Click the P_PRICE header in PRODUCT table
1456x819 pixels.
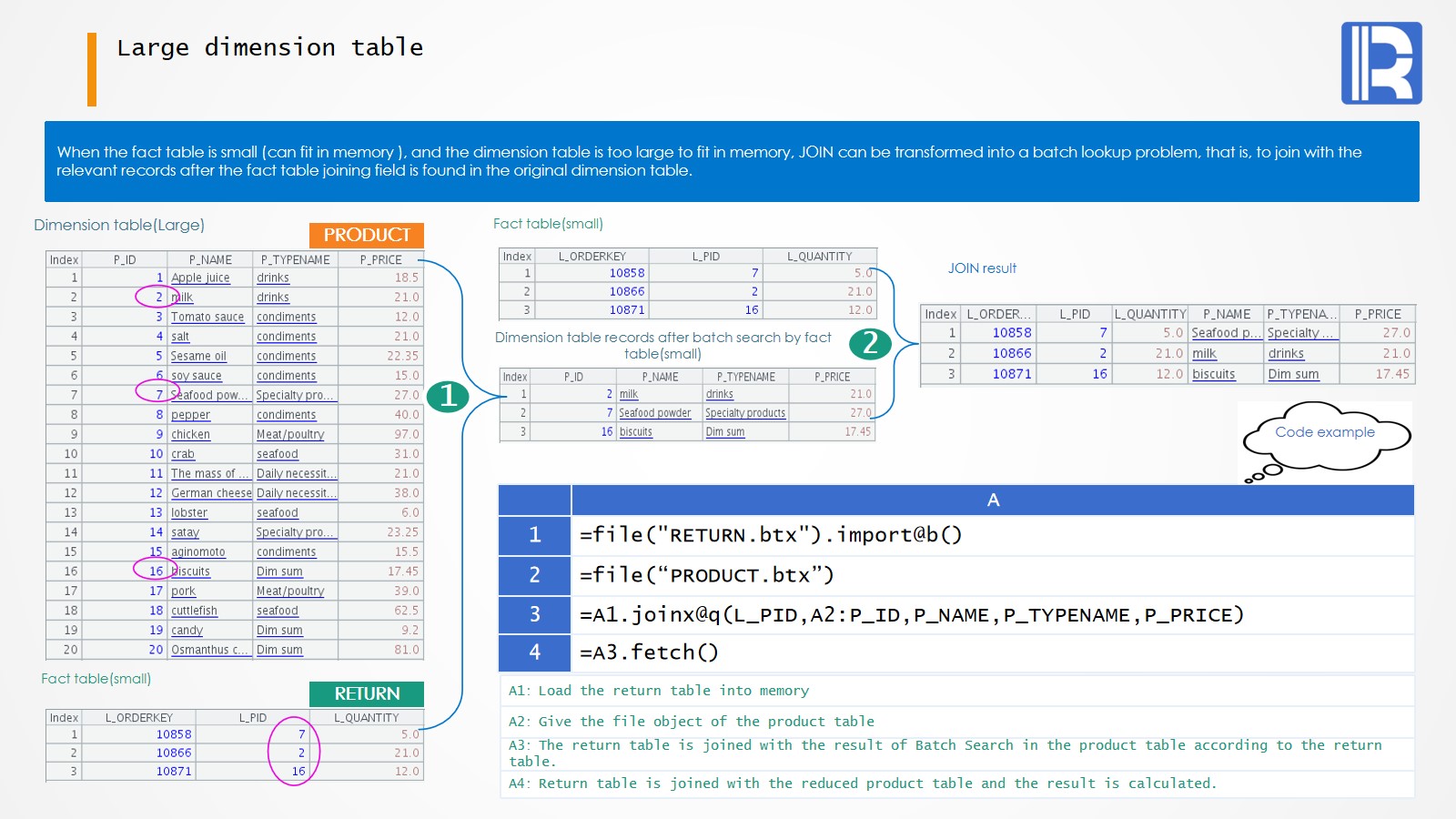(x=380, y=259)
